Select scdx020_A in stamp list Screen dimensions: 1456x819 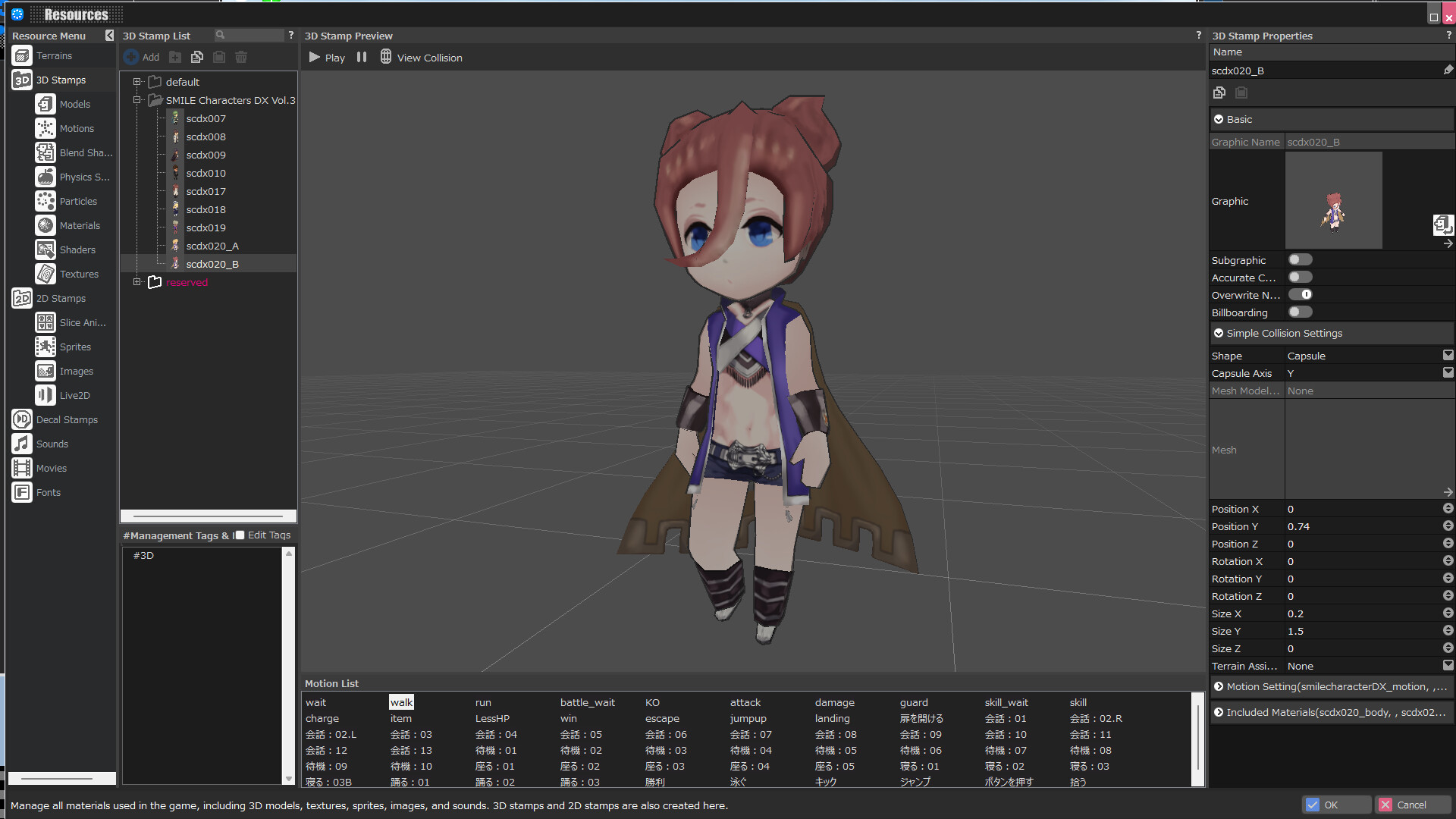click(212, 246)
